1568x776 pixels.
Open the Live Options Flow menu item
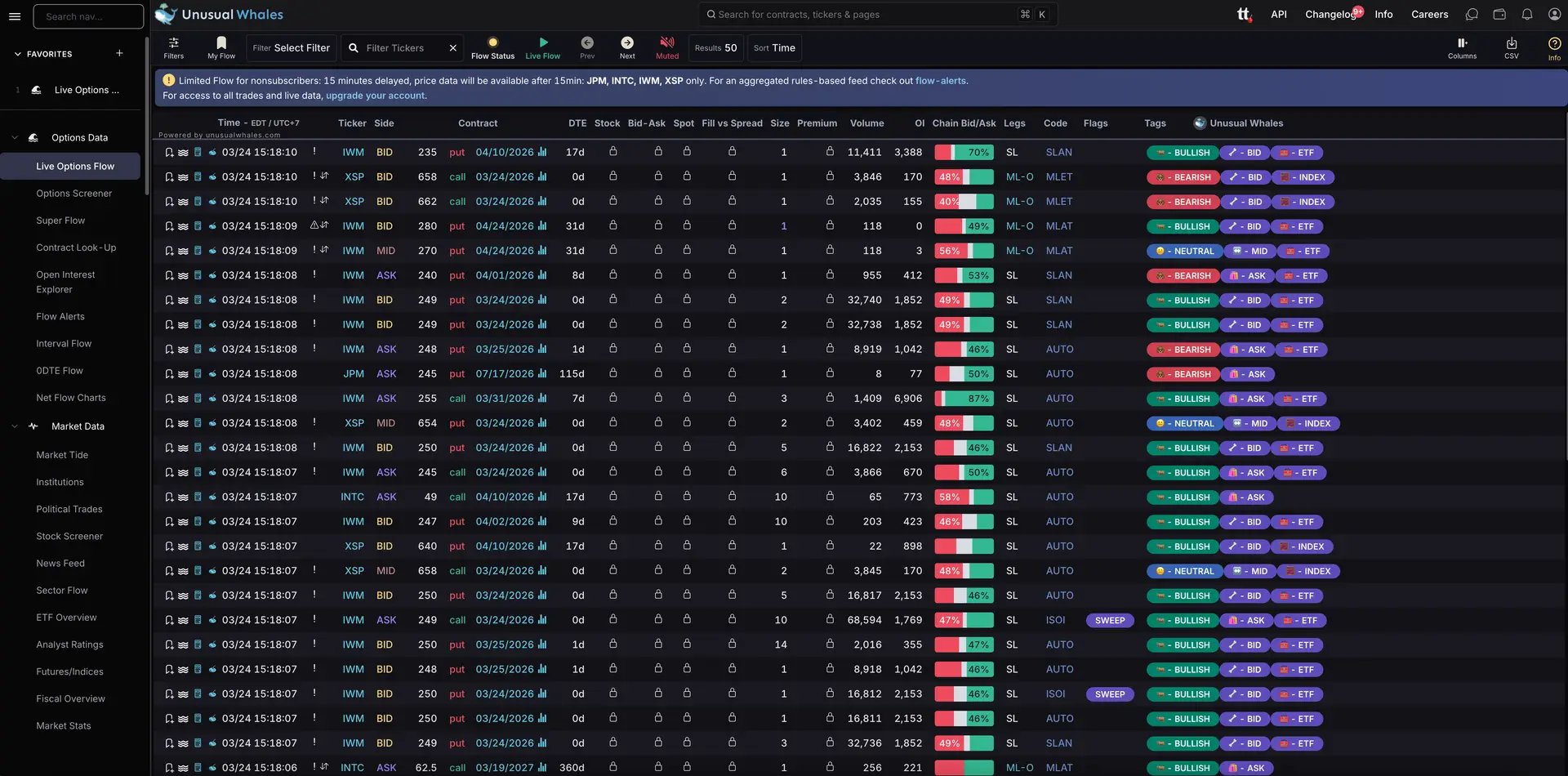coord(71,166)
